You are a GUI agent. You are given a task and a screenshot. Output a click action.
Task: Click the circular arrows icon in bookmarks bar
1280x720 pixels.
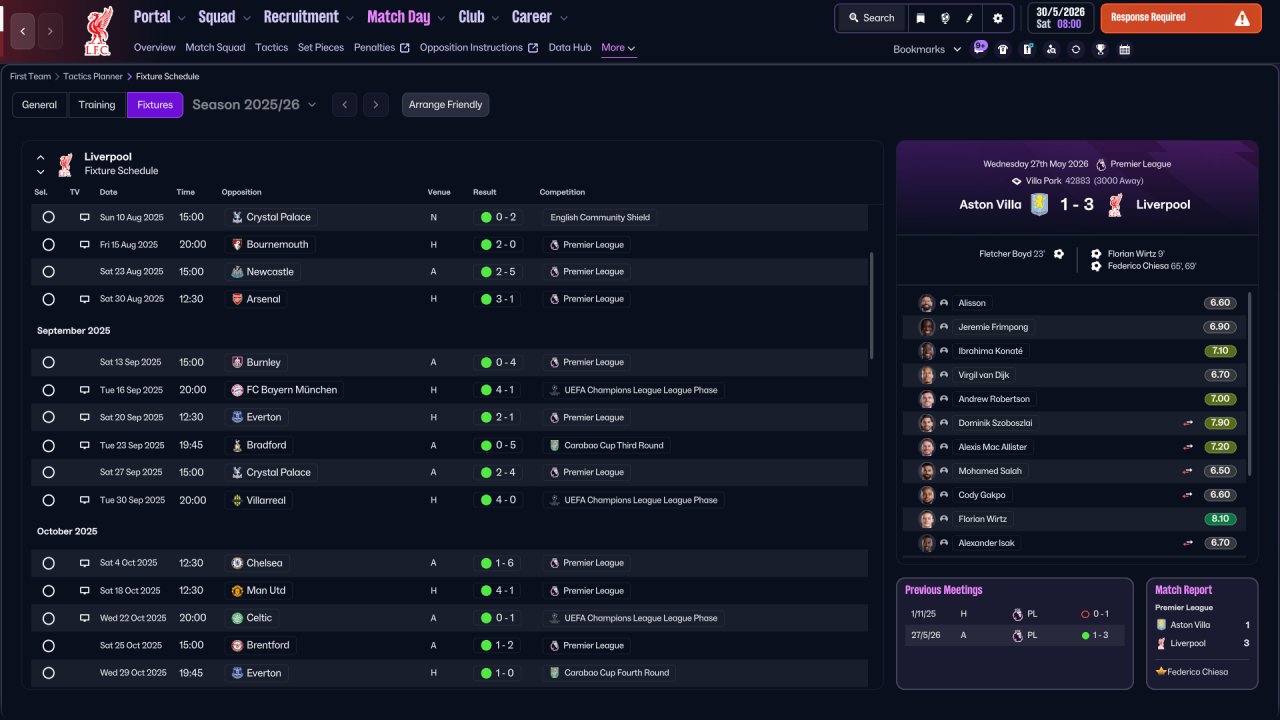(x=1075, y=49)
